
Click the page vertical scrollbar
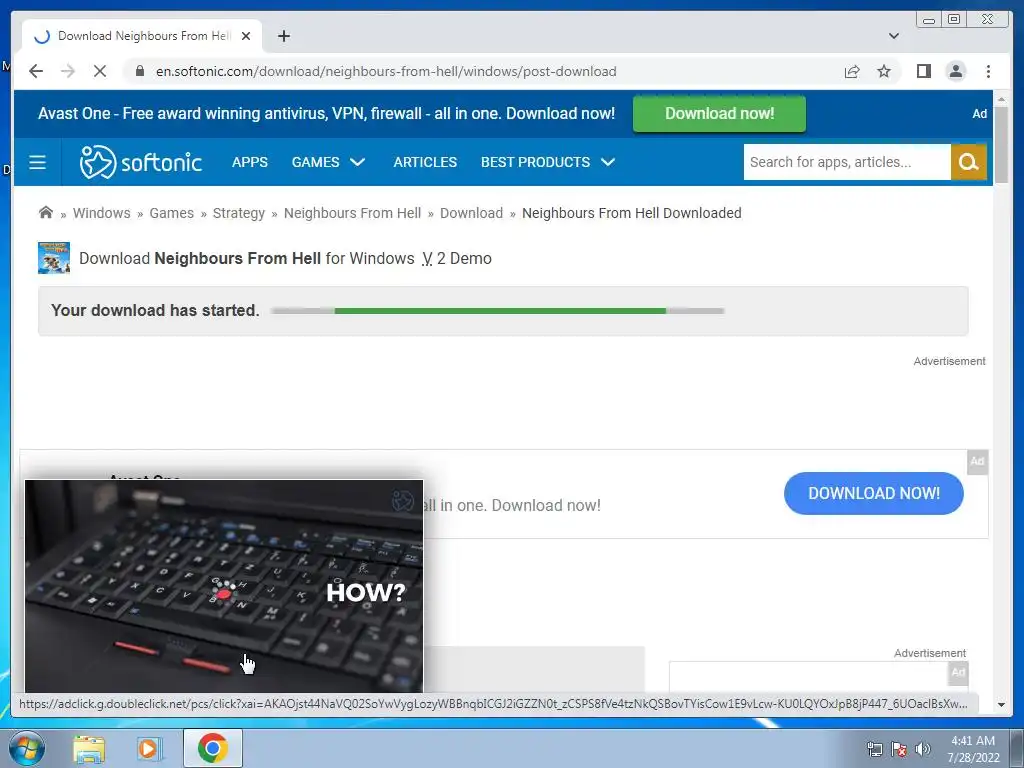tap(1001, 144)
